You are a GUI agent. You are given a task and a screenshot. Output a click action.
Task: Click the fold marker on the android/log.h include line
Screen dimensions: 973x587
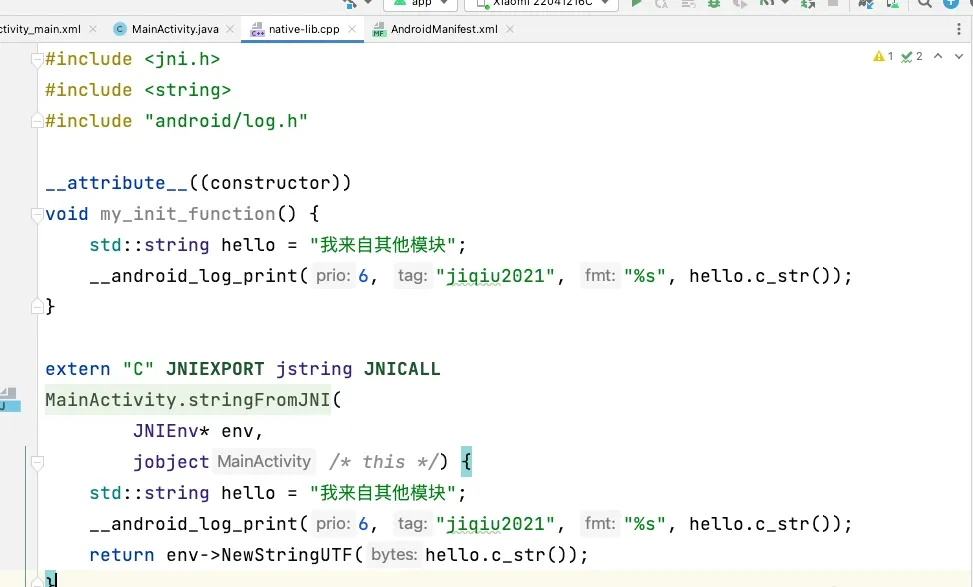click(37, 122)
